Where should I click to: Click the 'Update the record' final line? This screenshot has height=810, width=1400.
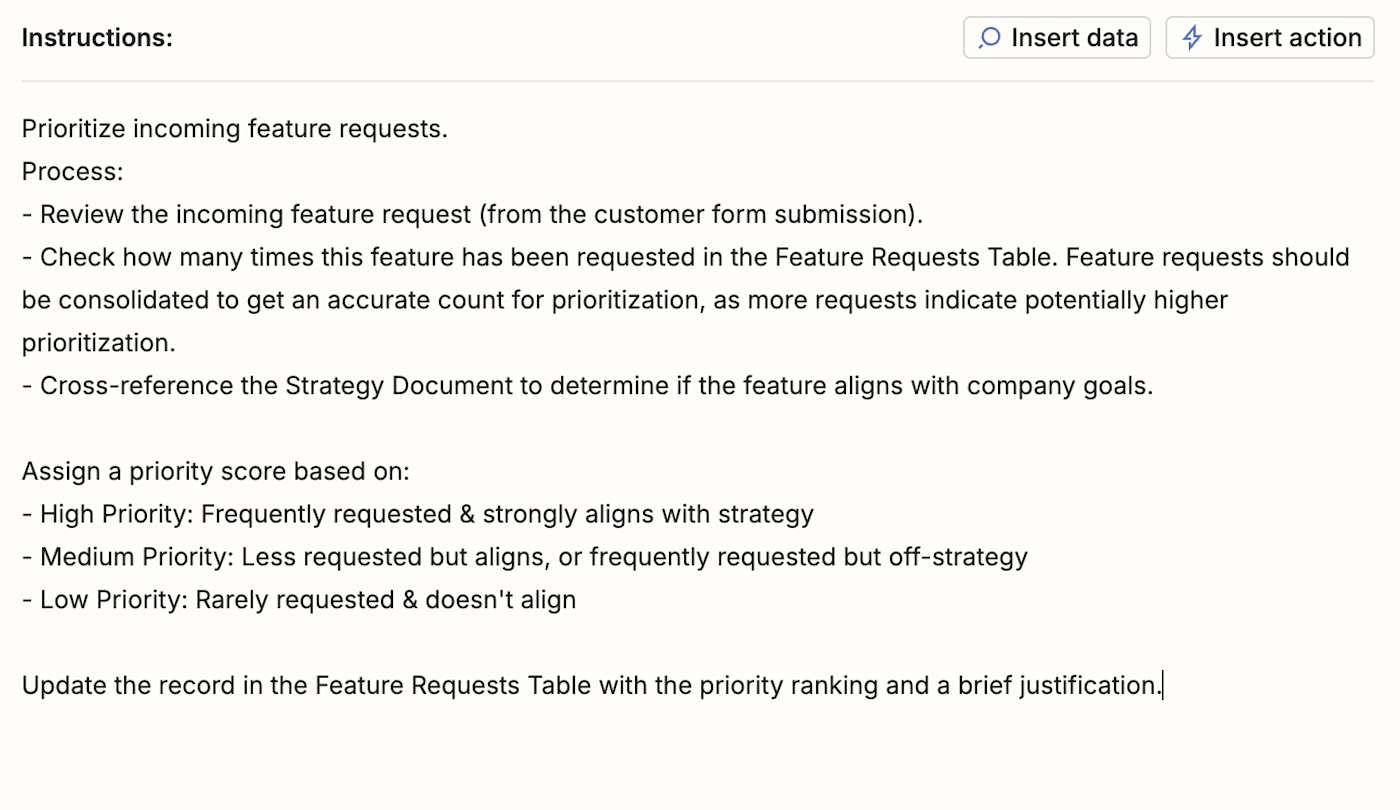point(592,686)
